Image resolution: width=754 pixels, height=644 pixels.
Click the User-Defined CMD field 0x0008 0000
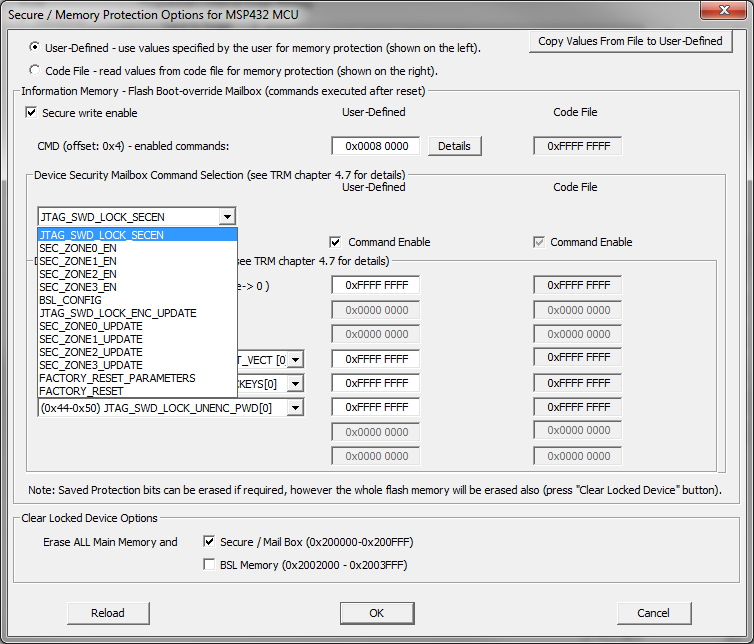coord(376,146)
